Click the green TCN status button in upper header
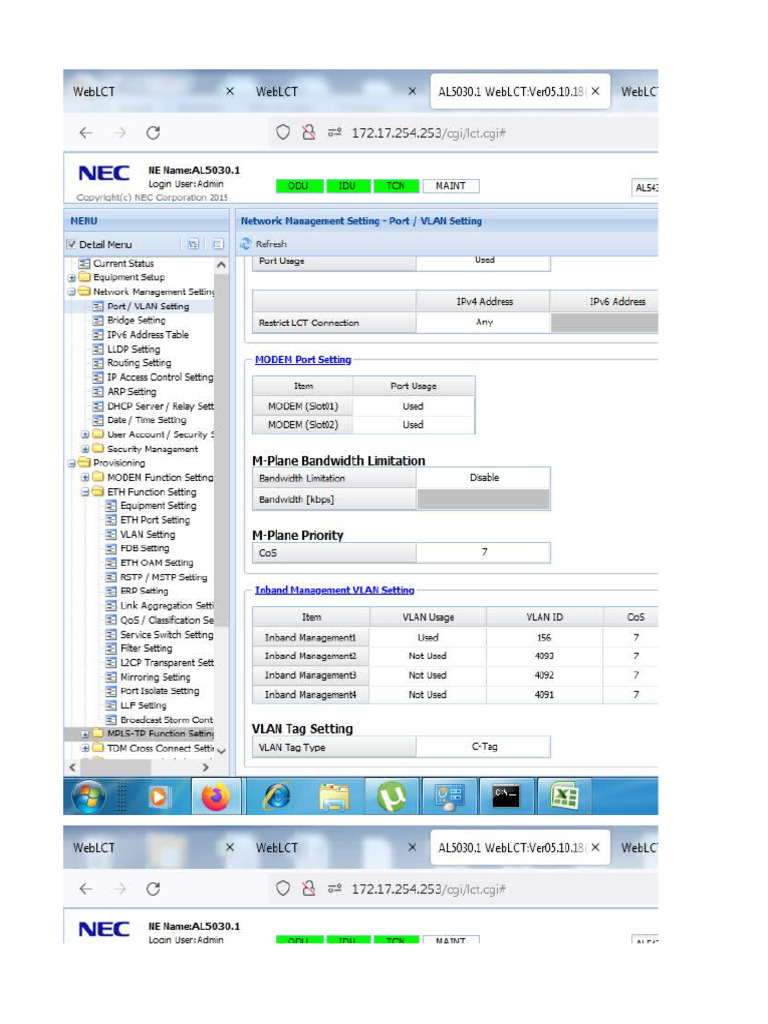Screen dimensions: 768x1024 click(395, 186)
